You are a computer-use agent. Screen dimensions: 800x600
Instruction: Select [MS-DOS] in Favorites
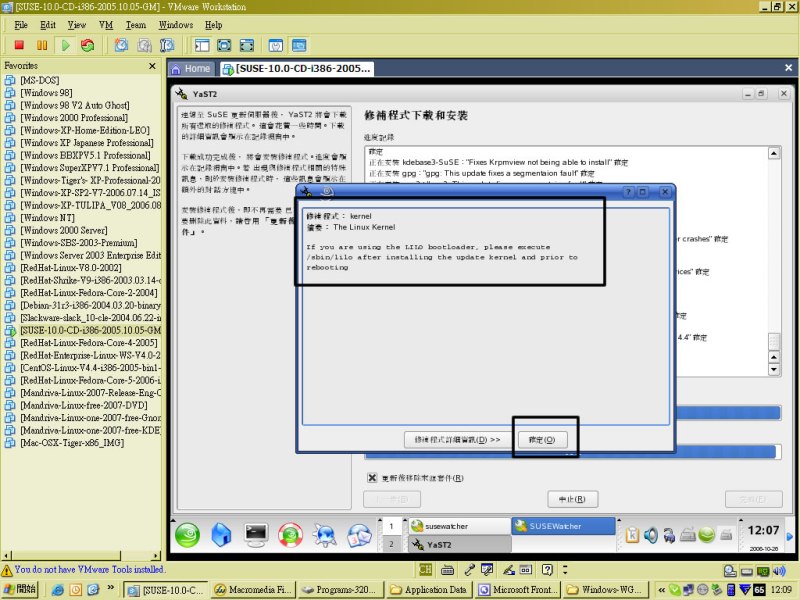[x=39, y=80]
